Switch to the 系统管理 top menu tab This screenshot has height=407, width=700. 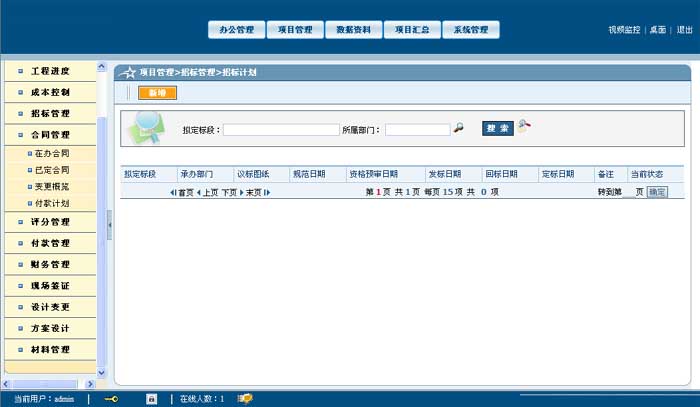click(470, 30)
